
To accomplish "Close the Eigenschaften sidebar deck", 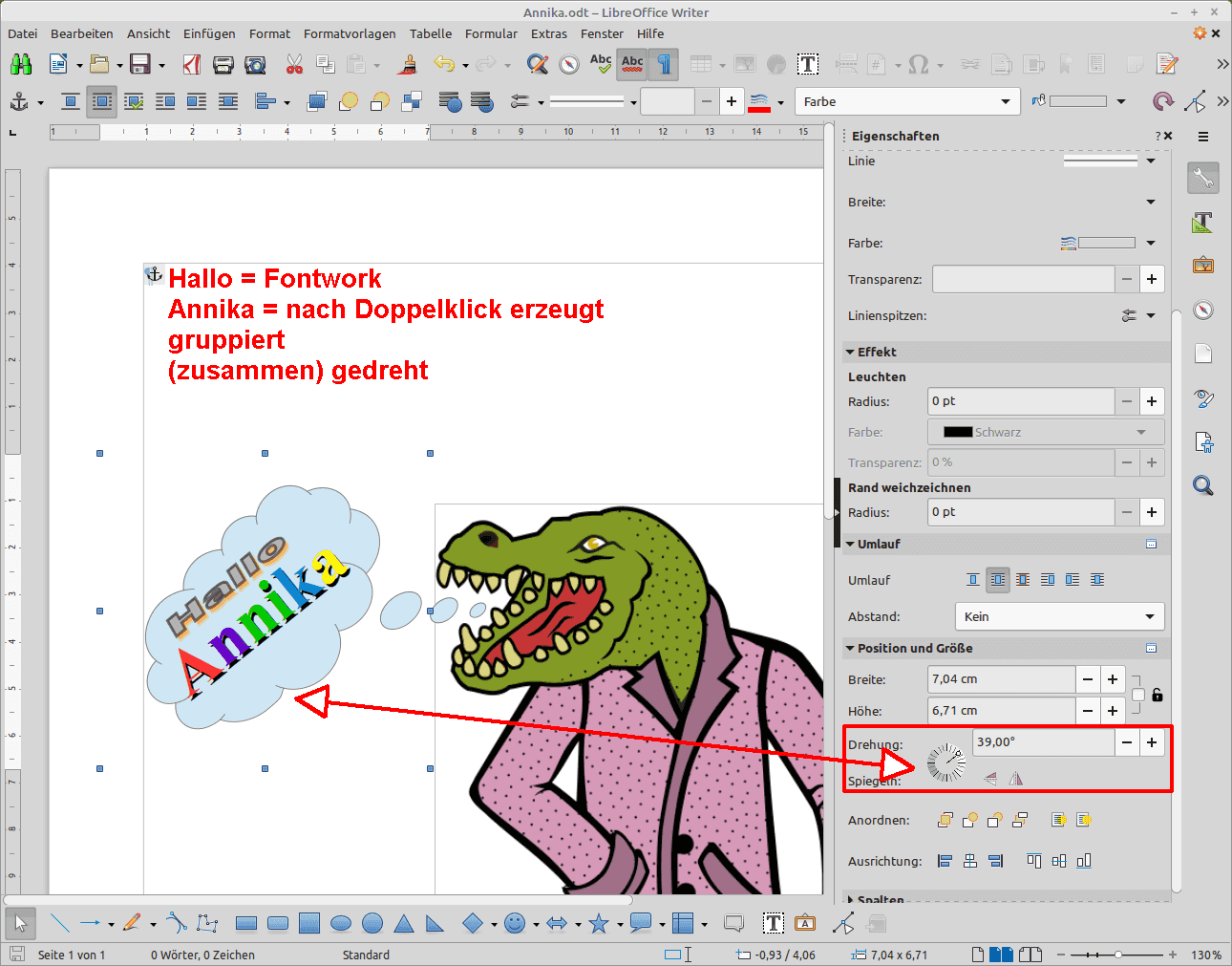I will (1168, 137).
